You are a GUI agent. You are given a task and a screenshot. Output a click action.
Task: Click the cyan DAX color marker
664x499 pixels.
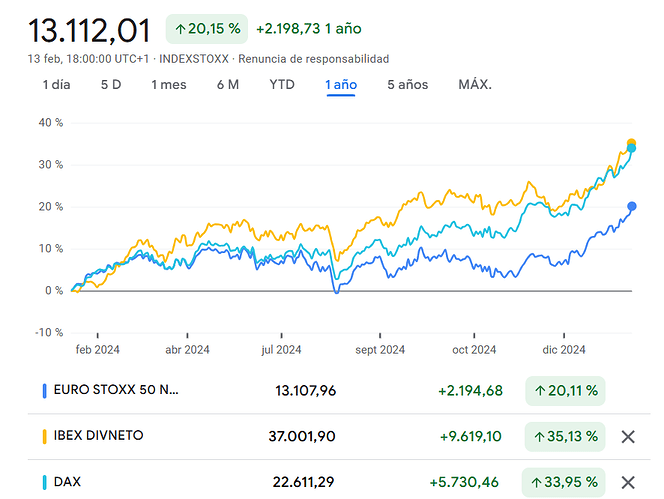click(44, 482)
